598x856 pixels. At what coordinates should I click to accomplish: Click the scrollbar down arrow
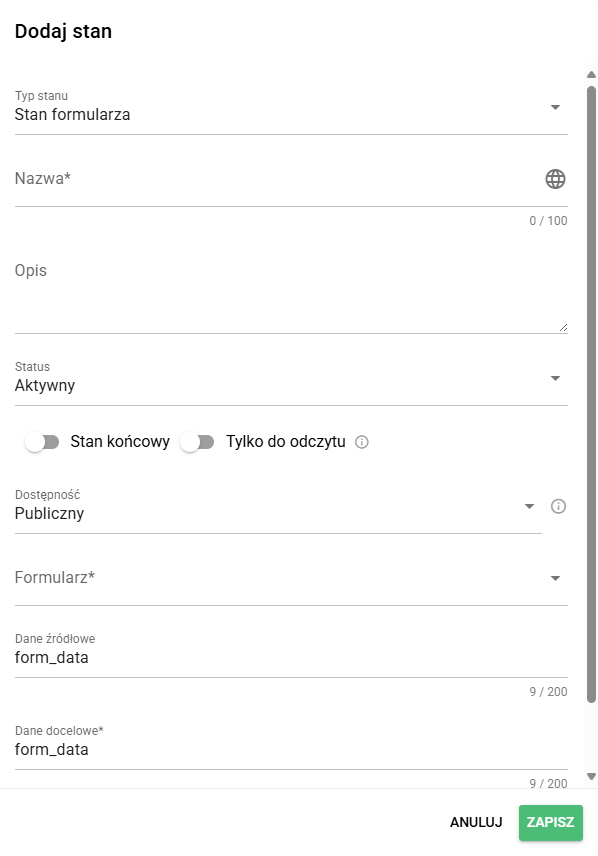point(591,776)
